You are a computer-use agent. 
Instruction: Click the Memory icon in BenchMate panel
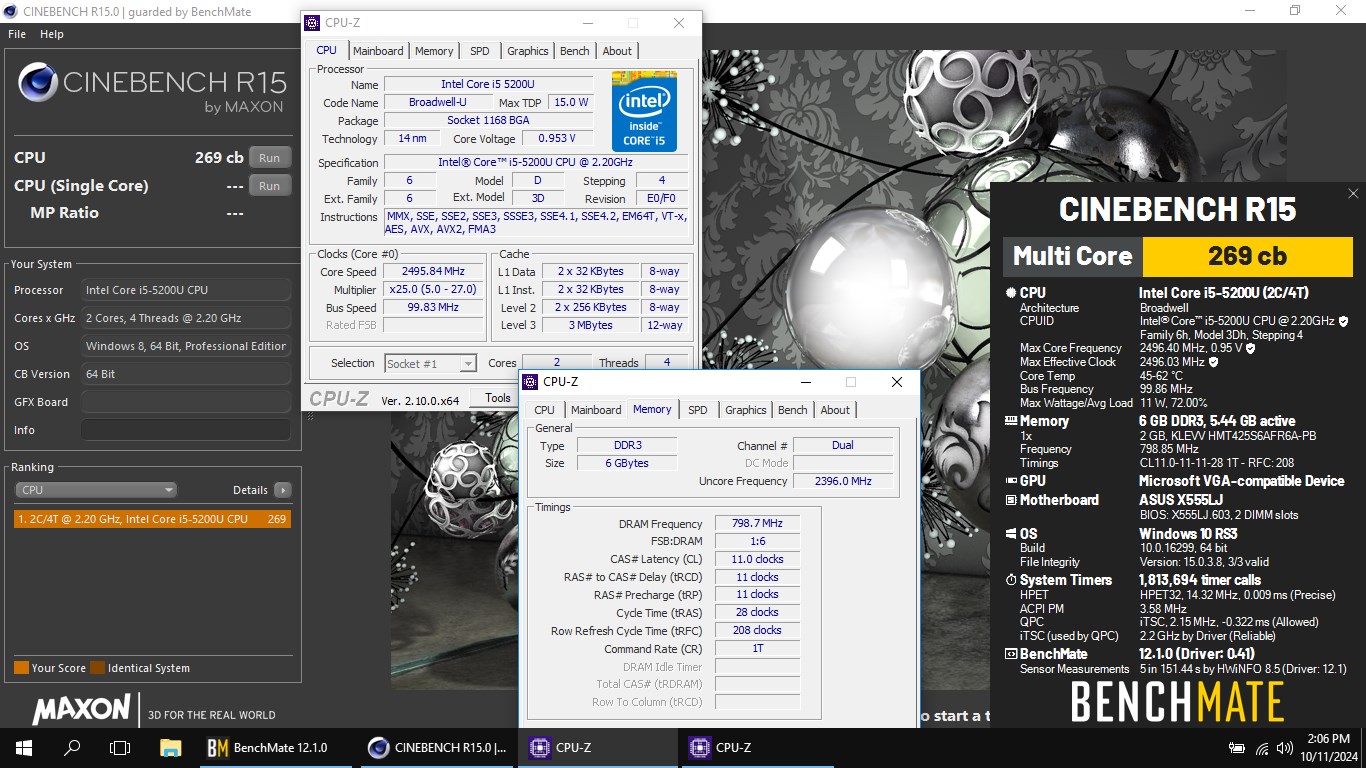1011,422
